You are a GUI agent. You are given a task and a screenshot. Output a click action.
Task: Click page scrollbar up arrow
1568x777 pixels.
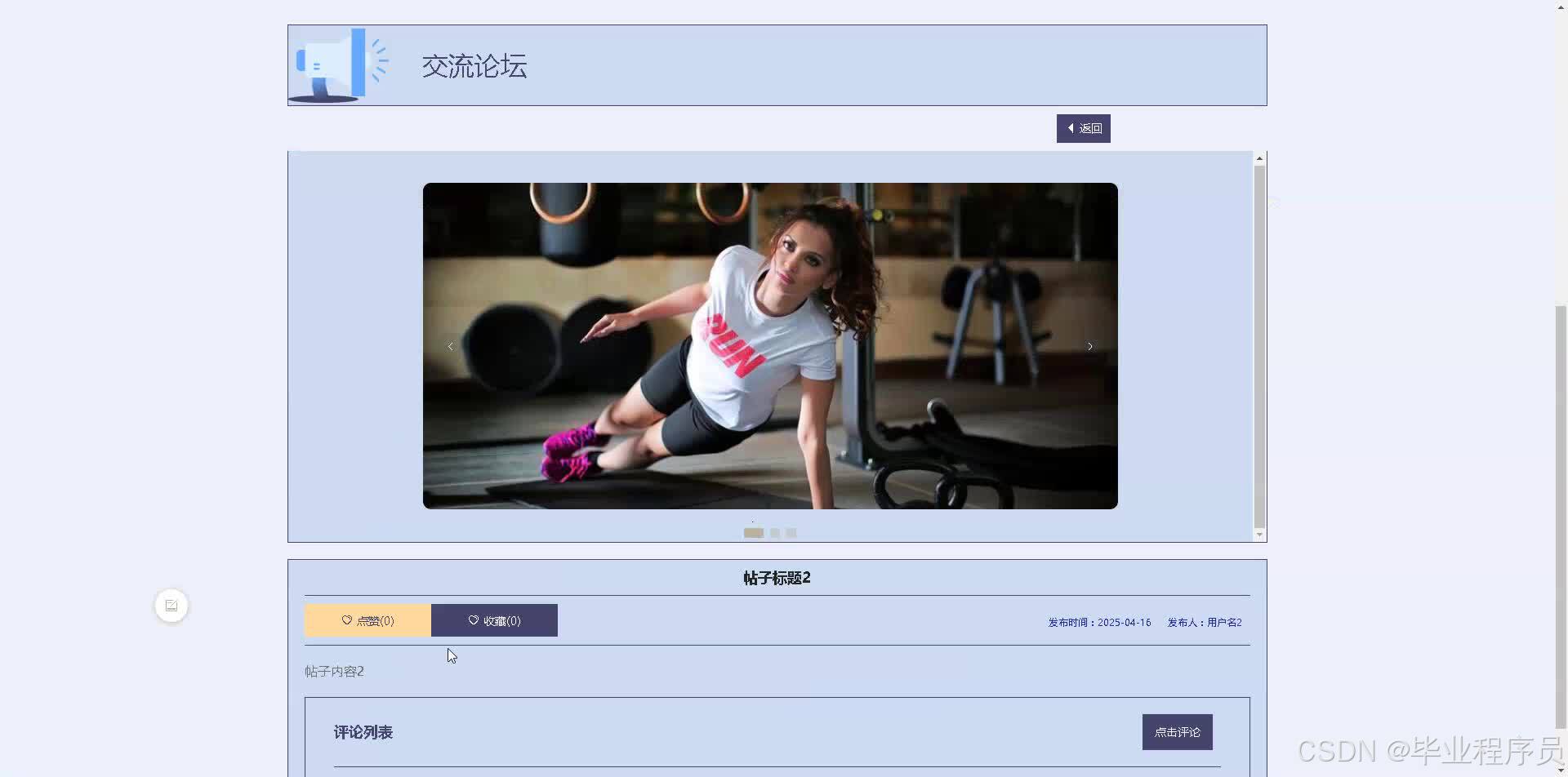(x=1561, y=7)
